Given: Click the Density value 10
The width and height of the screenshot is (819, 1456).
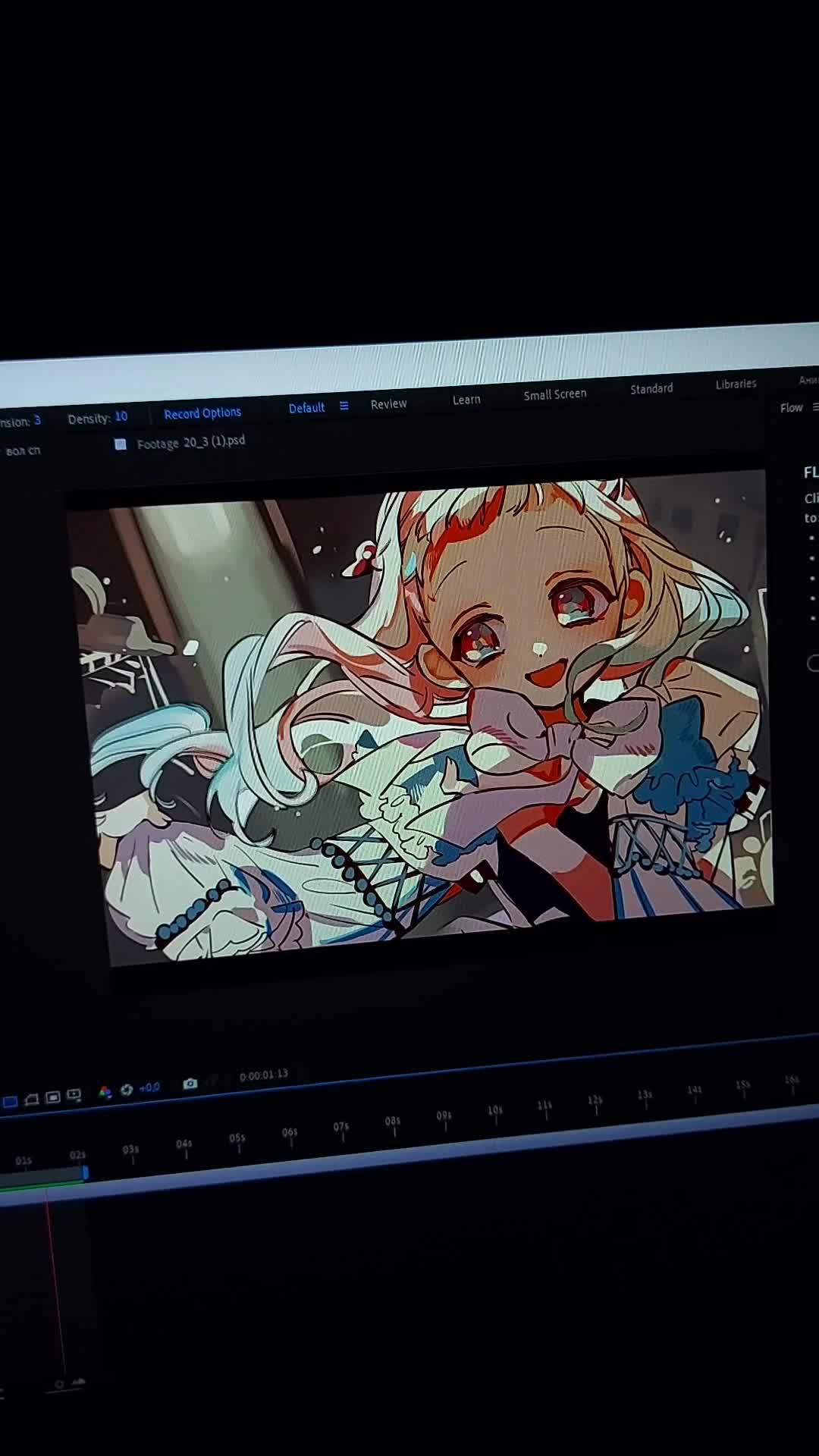Looking at the screenshot, I should 121,416.
